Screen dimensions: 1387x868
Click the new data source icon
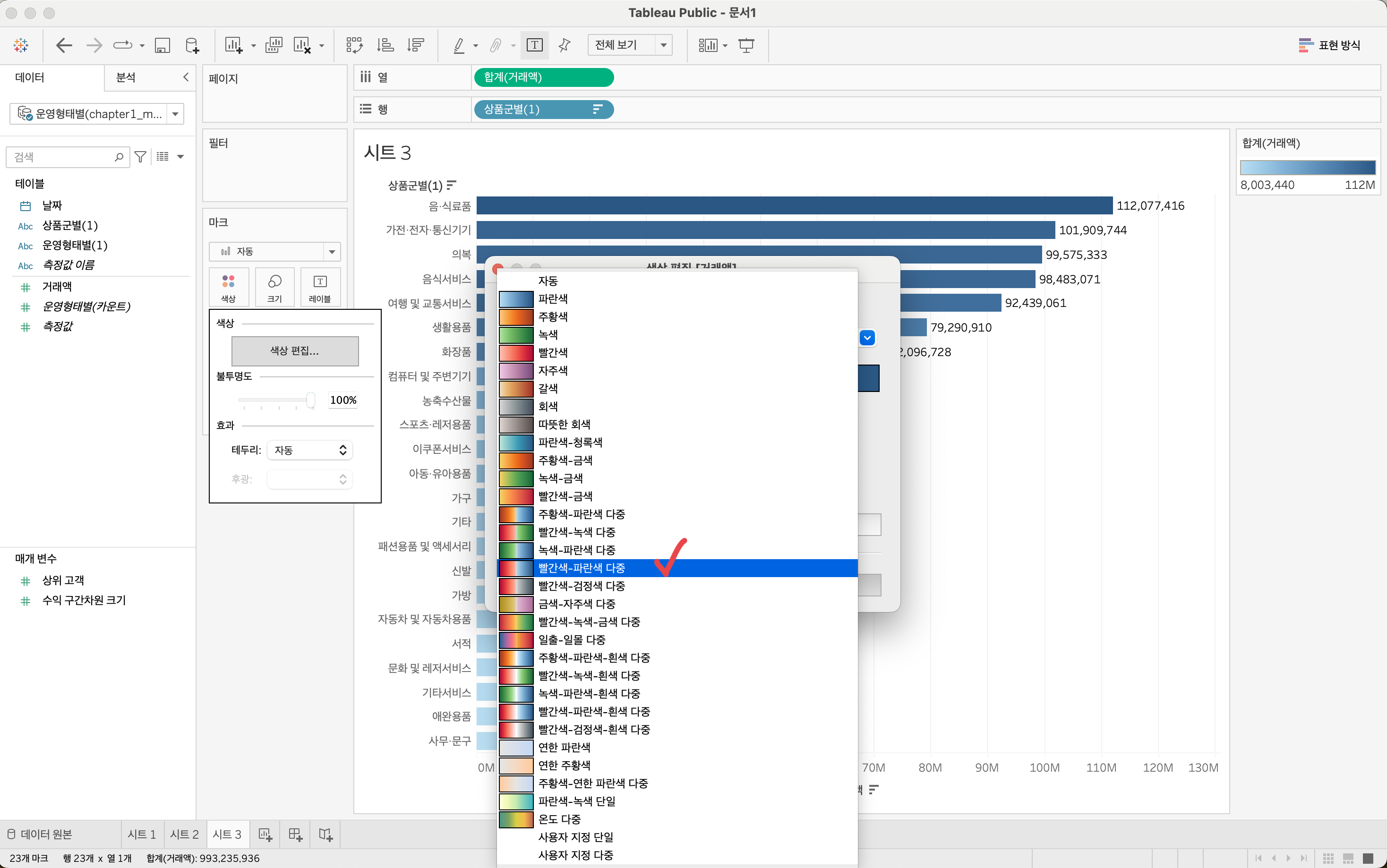(192, 45)
